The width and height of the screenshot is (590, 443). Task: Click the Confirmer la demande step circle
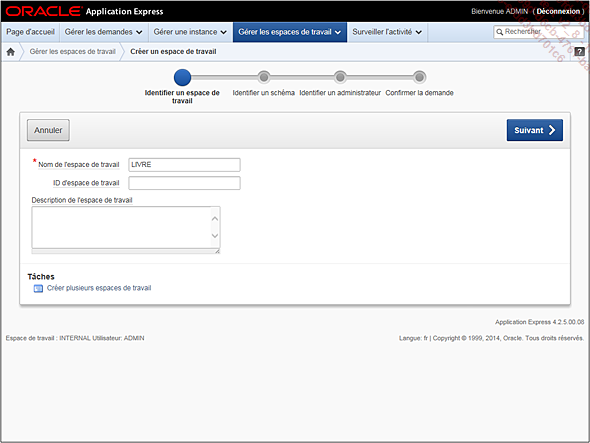[x=419, y=77]
